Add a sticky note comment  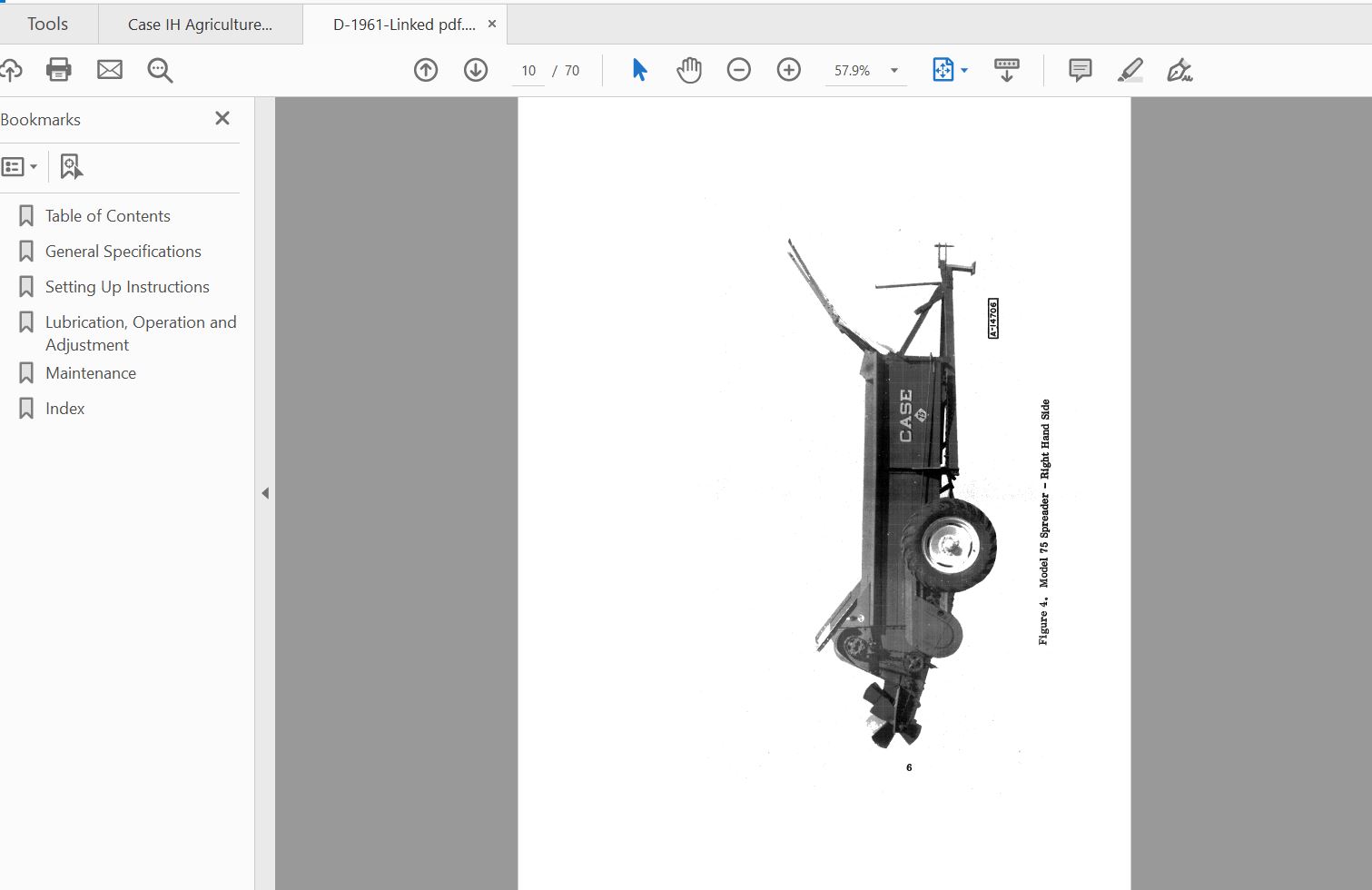point(1080,70)
